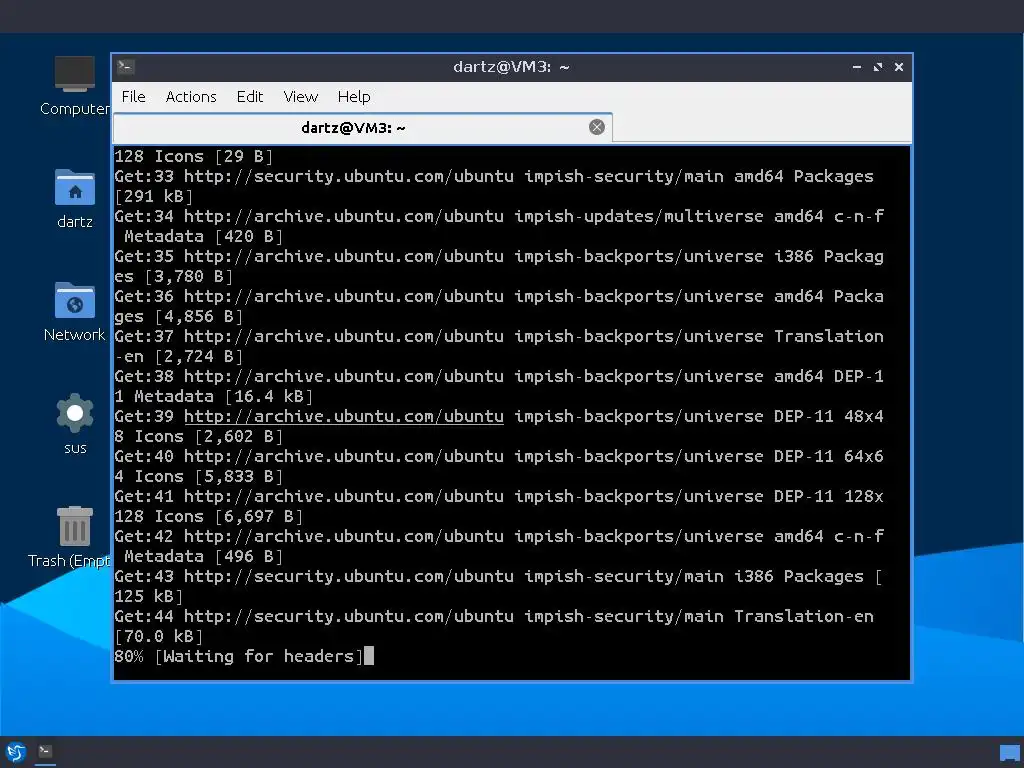Open the dartz home folder icon
The width and height of the screenshot is (1024, 768).
point(74,199)
